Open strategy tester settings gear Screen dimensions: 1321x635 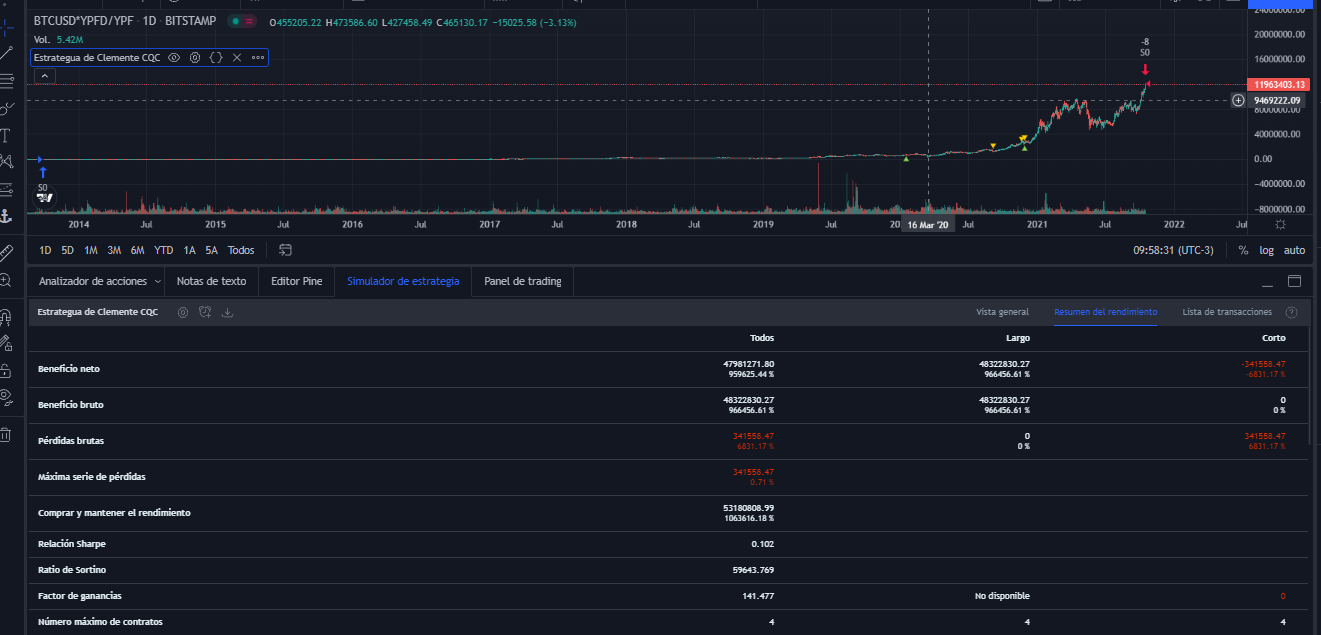coord(183,312)
